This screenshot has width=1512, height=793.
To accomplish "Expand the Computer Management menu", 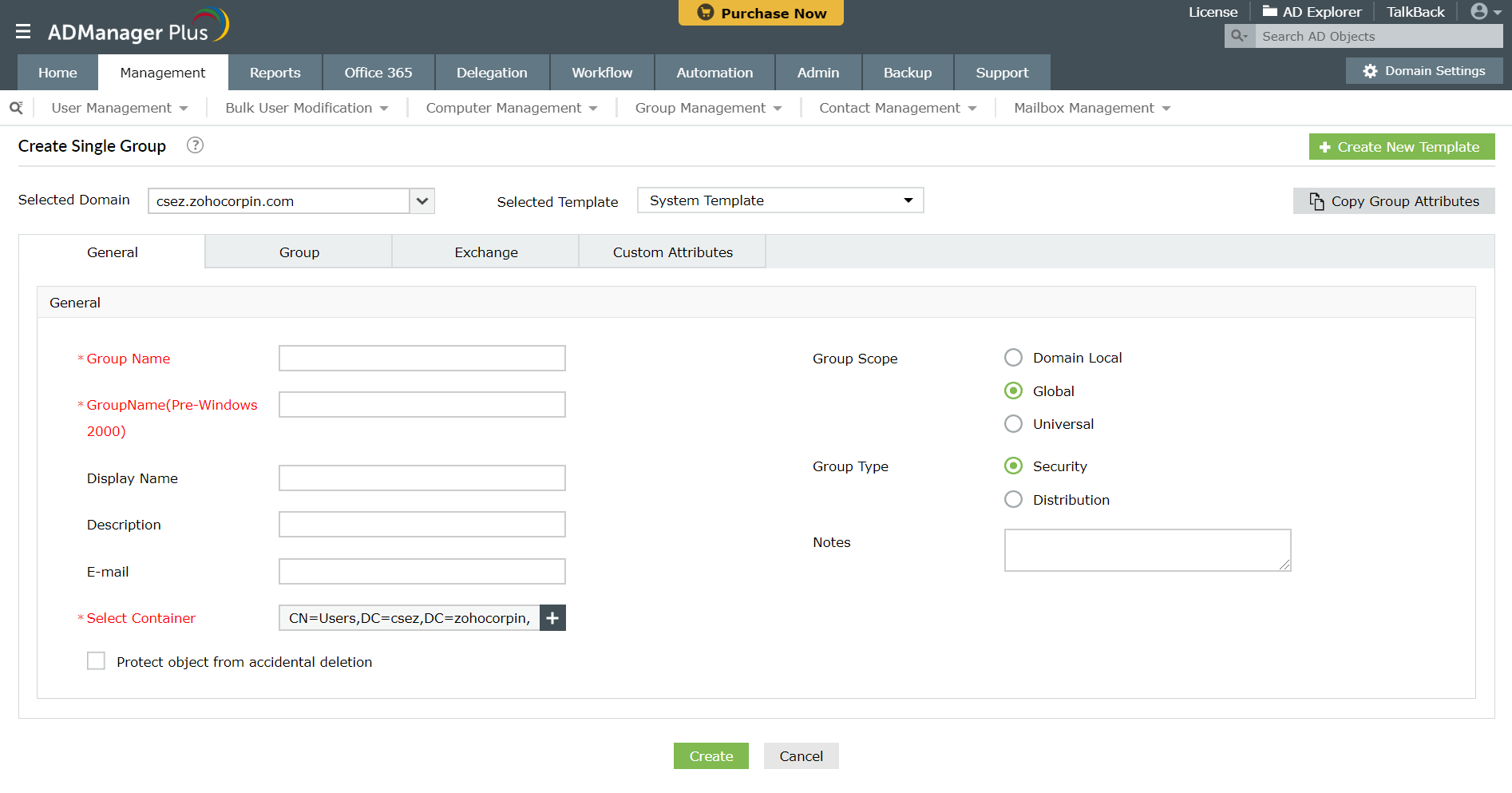I will 512,108.
